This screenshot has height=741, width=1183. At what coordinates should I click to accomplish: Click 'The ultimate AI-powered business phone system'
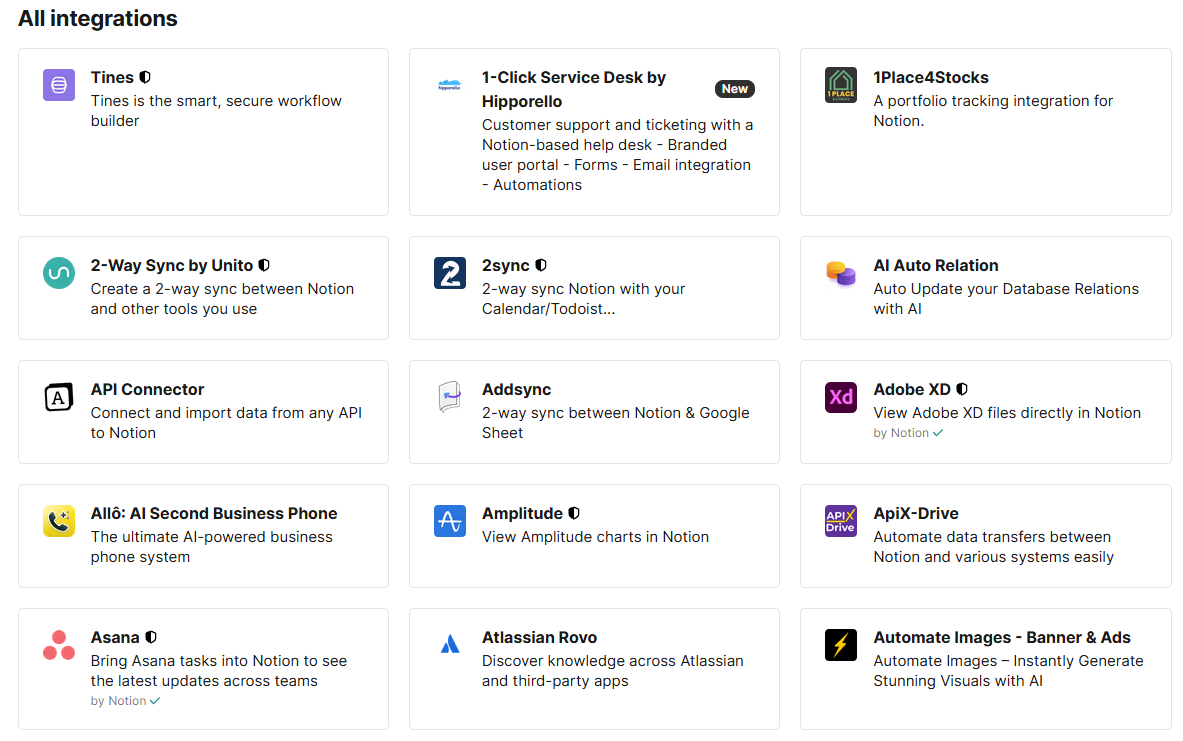211,547
